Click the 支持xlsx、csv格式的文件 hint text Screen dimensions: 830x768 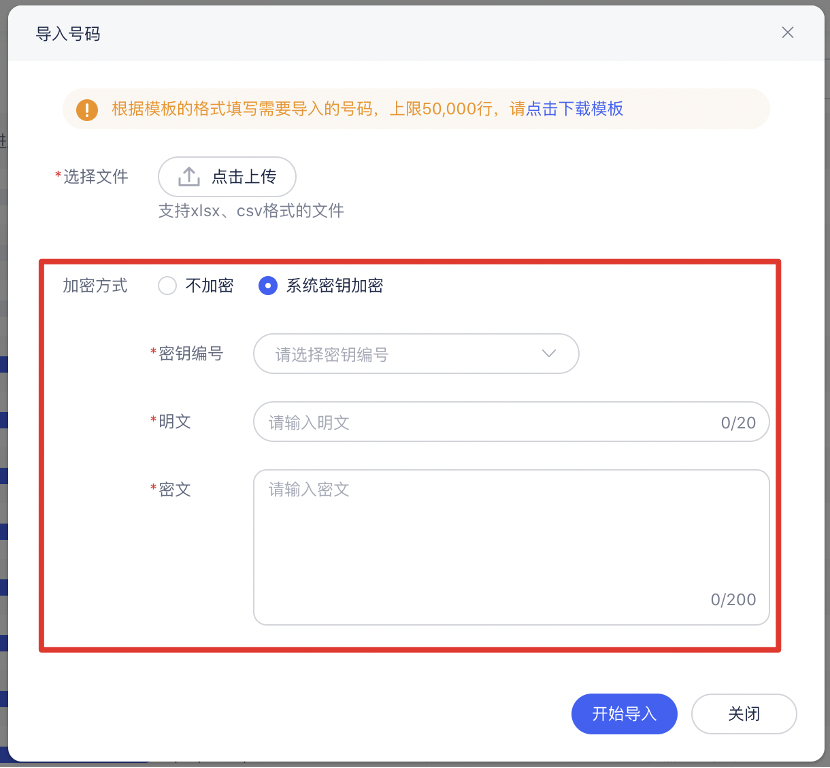point(251,211)
